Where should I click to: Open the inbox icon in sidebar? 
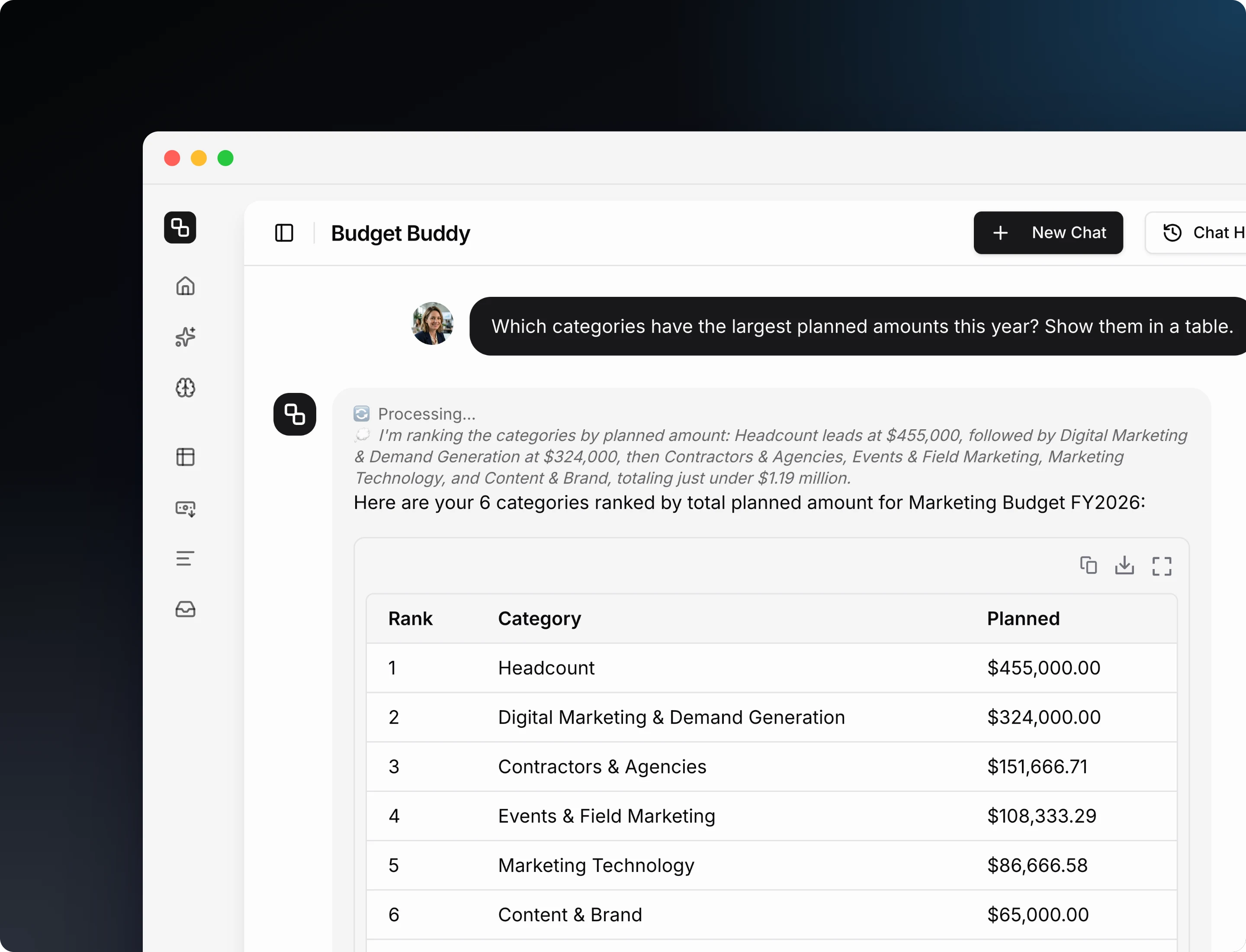pos(185,609)
